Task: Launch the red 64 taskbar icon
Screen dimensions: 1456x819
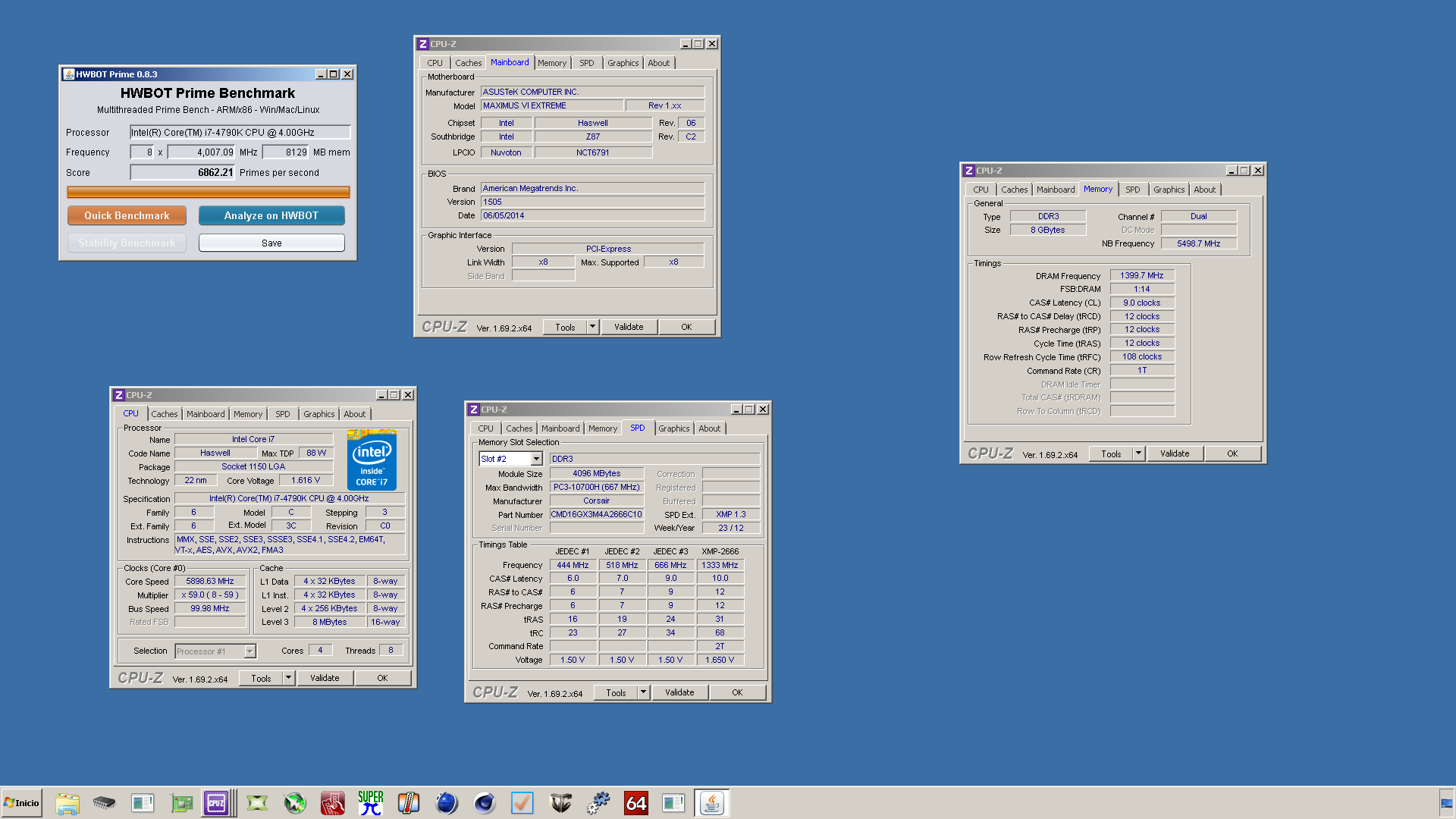Action: pos(636,803)
